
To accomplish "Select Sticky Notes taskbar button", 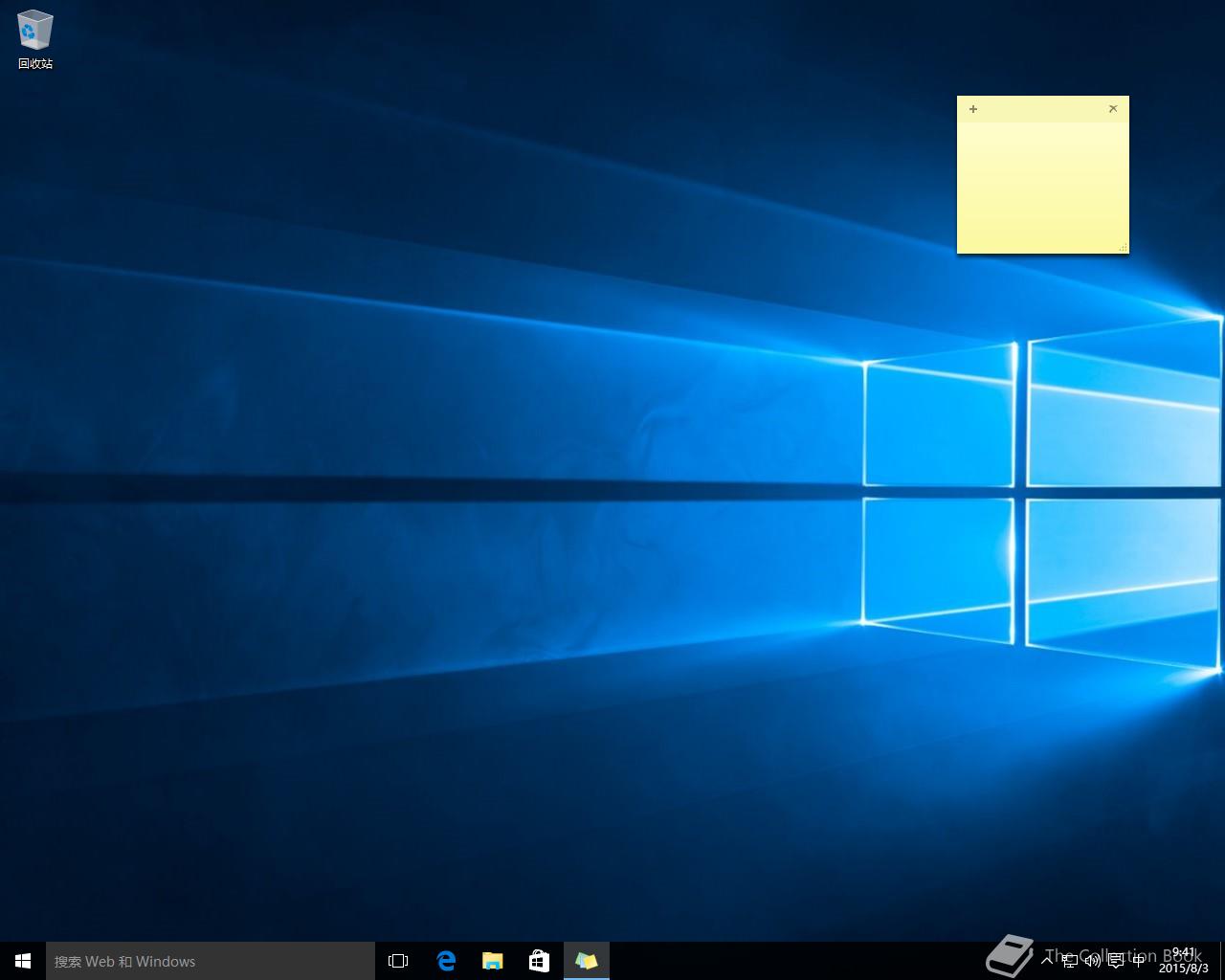I will [x=586, y=961].
